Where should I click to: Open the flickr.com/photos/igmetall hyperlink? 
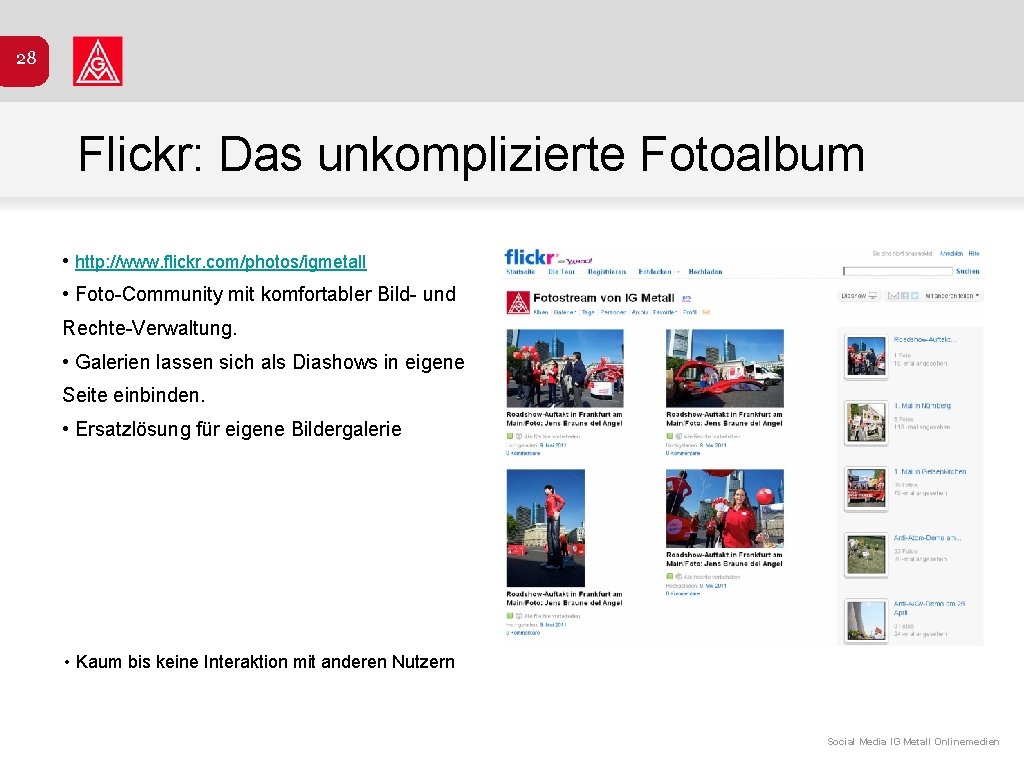pos(221,262)
